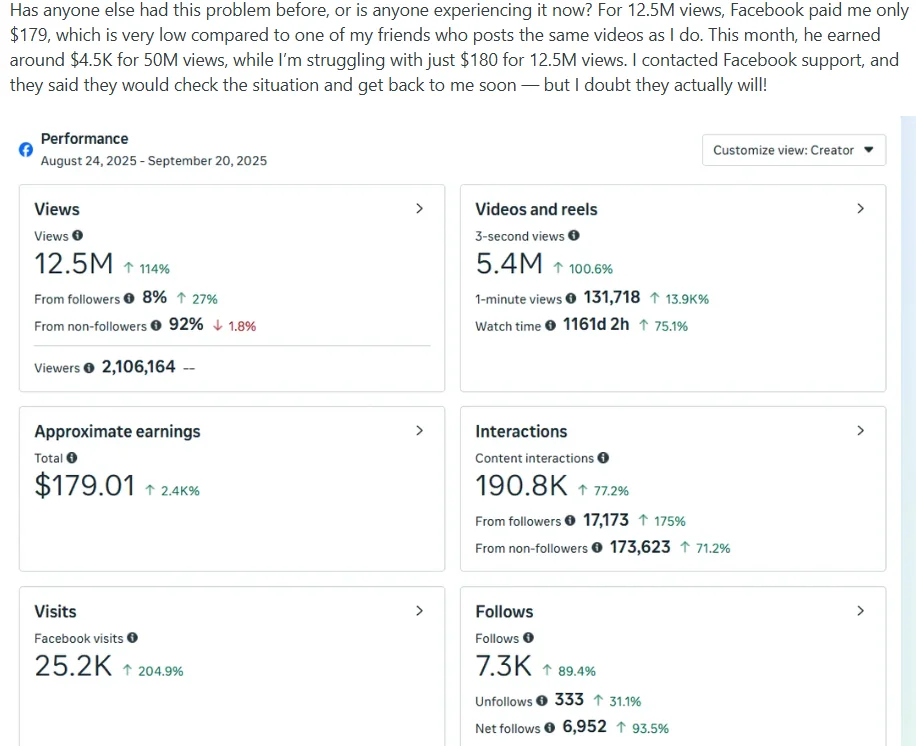Click the Facebook logo beside Performance
The image size is (916, 746).
coord(26,150)
